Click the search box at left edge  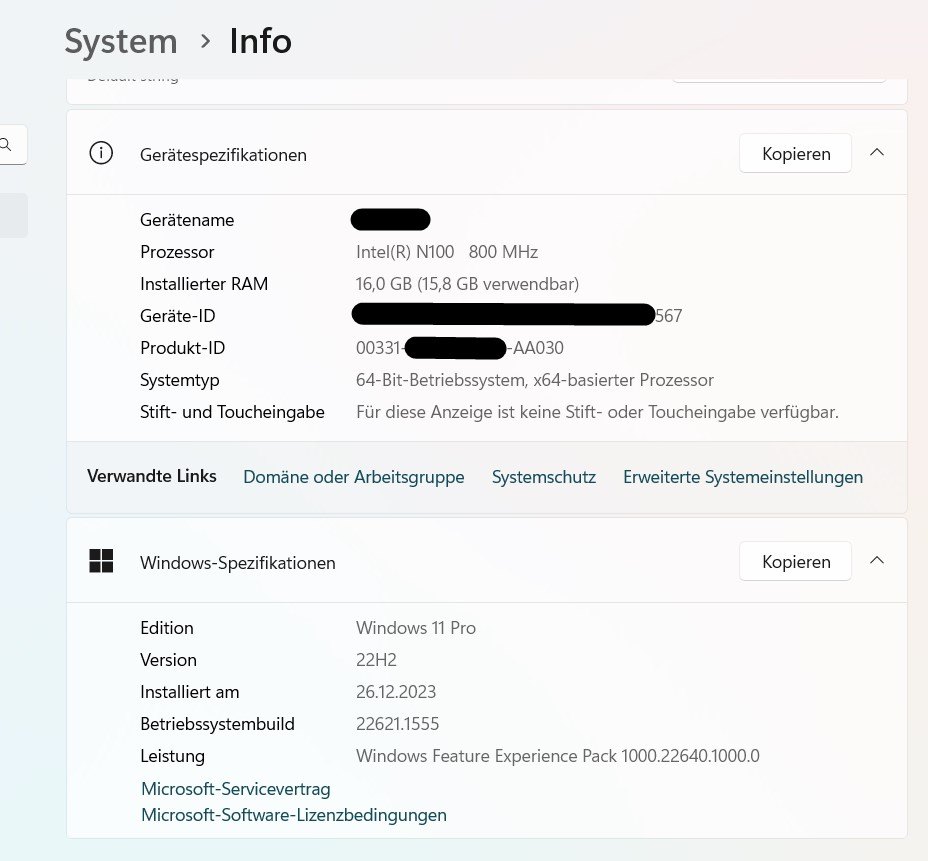pos(14,144)
